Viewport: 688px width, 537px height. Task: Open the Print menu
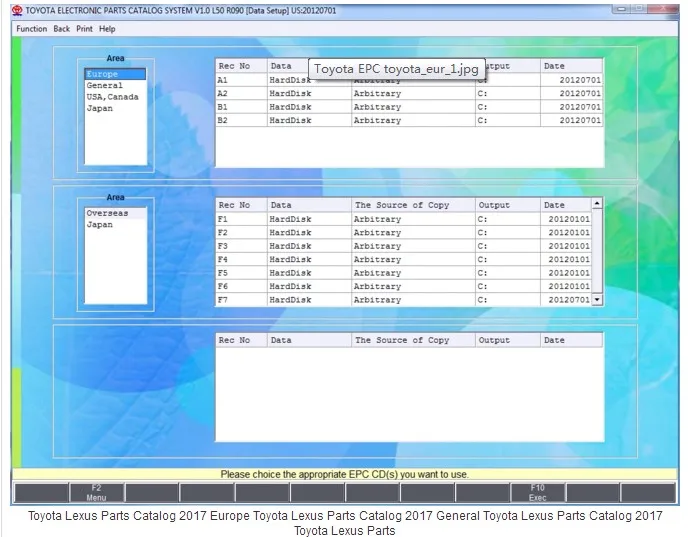click(84, 29)
